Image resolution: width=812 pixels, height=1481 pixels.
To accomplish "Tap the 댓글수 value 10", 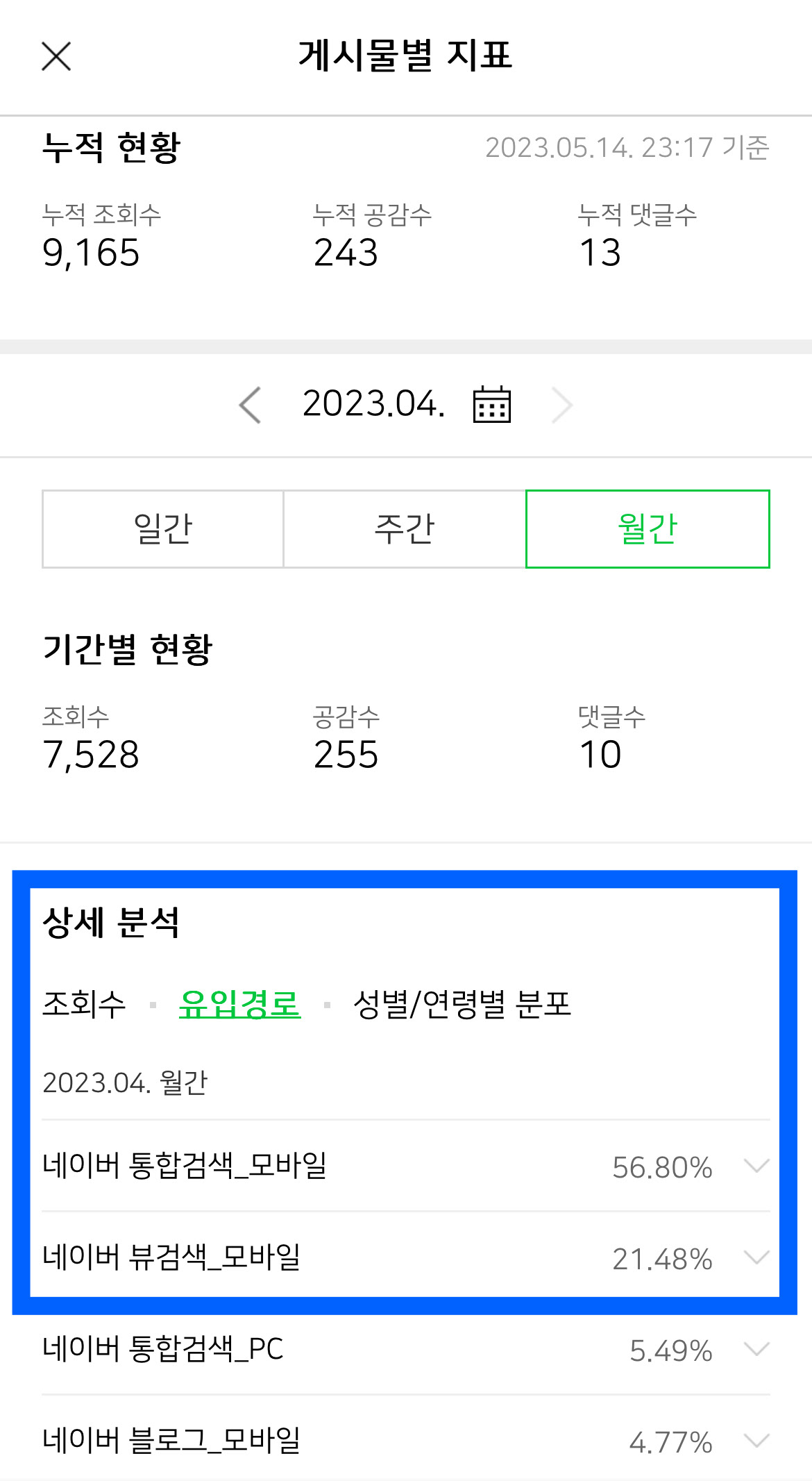I will (x=600, y=755).
